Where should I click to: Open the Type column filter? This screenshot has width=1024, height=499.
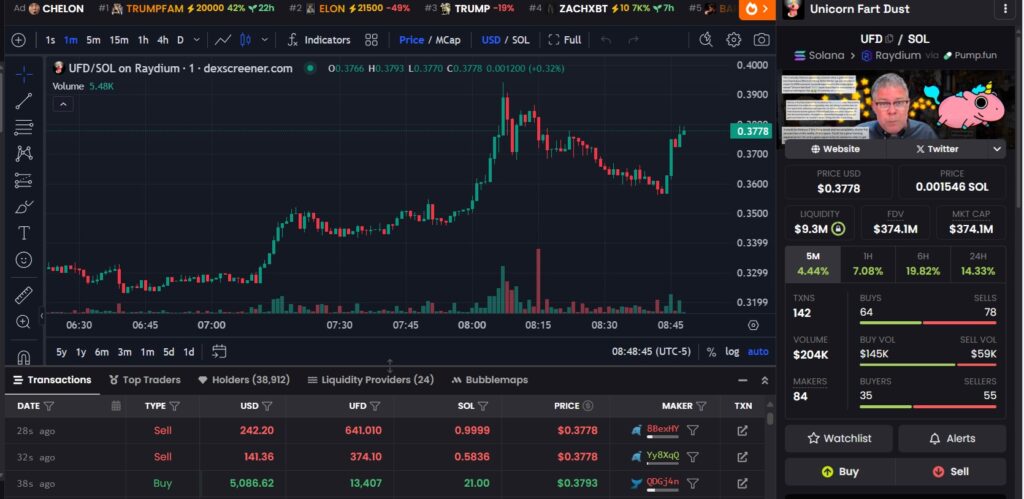[174, 406]
